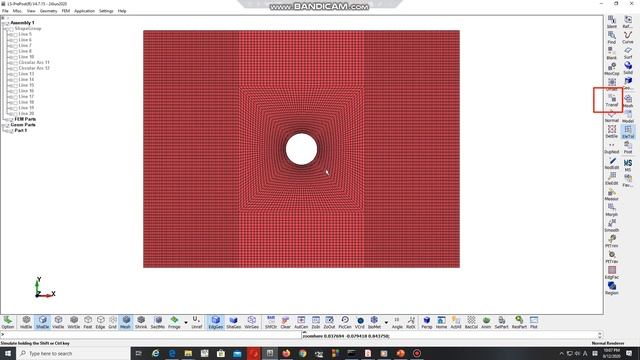Open the Geometry menu

tap(49, 11)
